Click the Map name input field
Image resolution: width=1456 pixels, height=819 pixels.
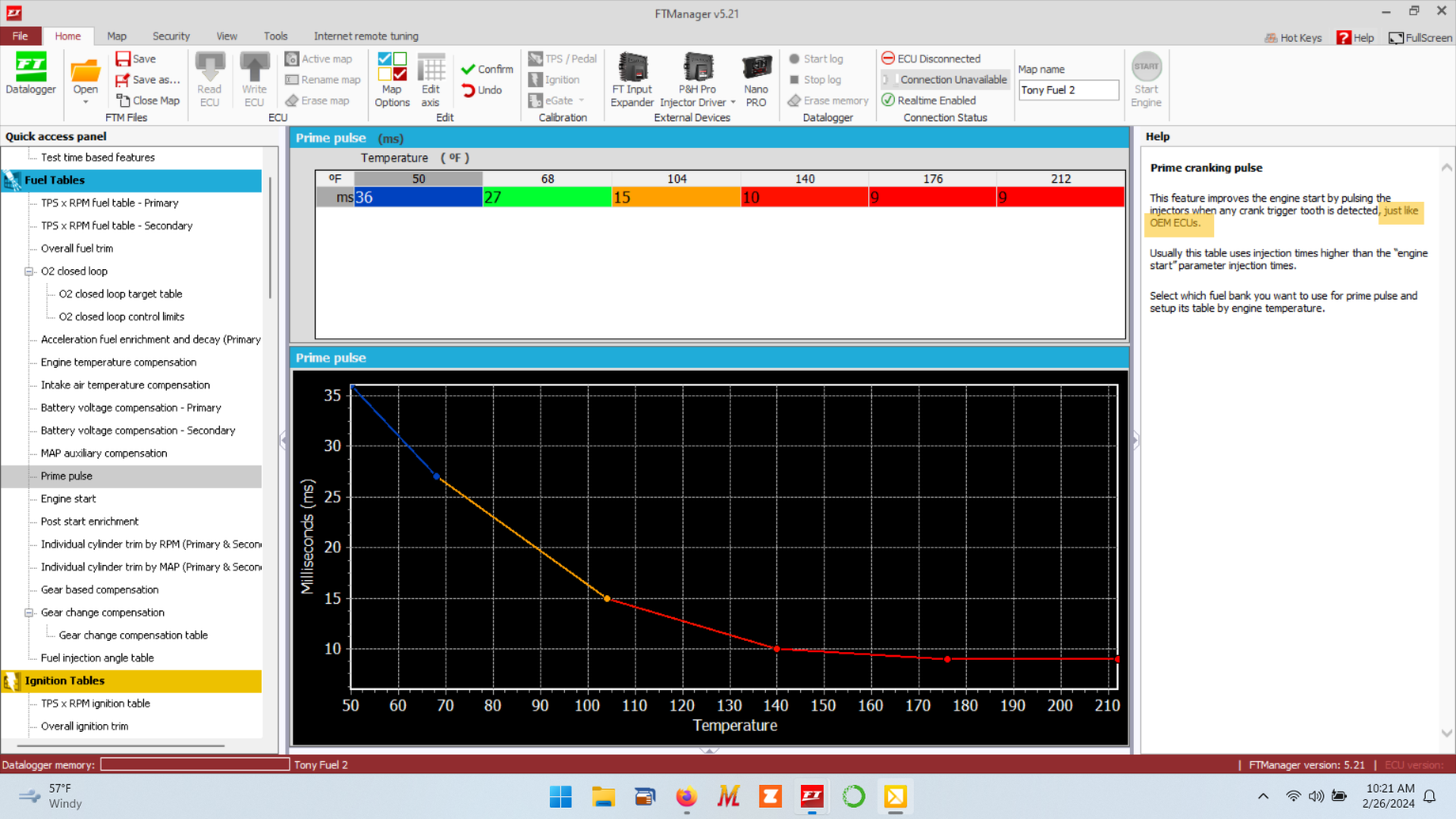1068,90
